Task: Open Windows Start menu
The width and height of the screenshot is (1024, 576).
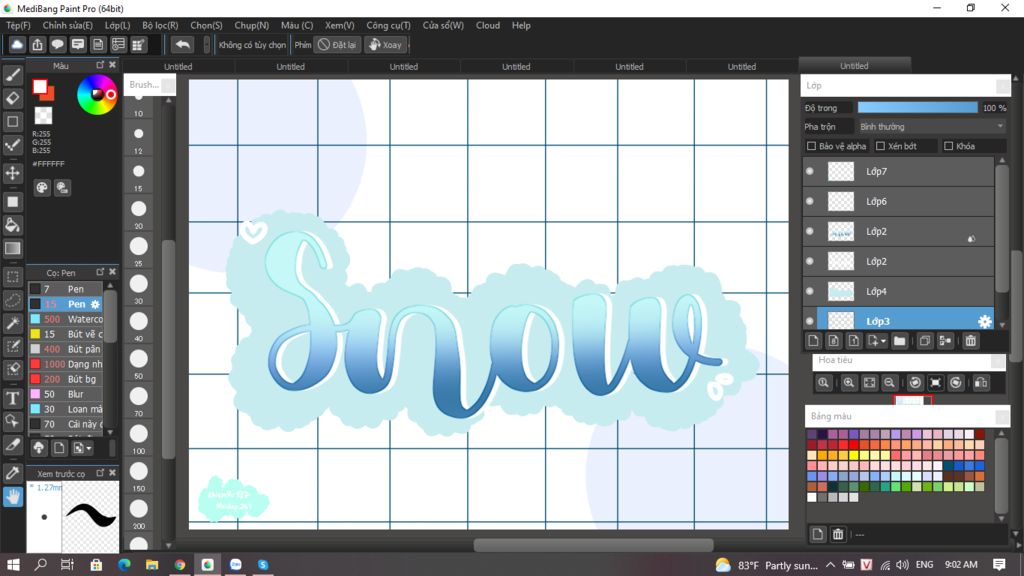Action: coord(13,565)
